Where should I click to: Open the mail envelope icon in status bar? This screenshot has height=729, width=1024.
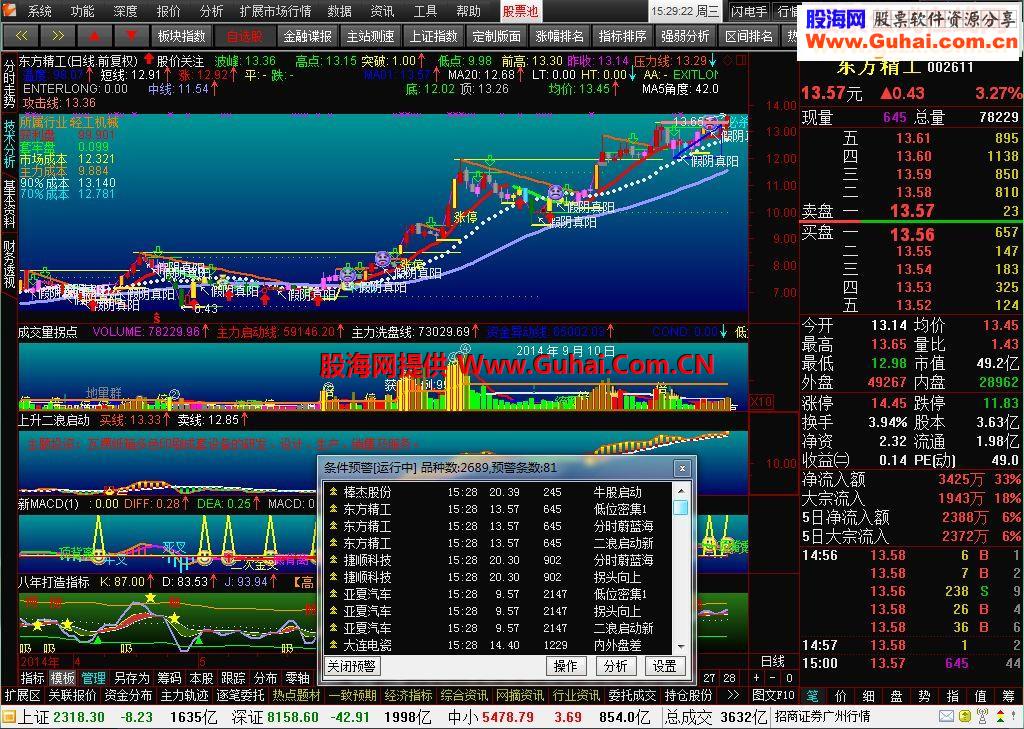click(947, 717)
